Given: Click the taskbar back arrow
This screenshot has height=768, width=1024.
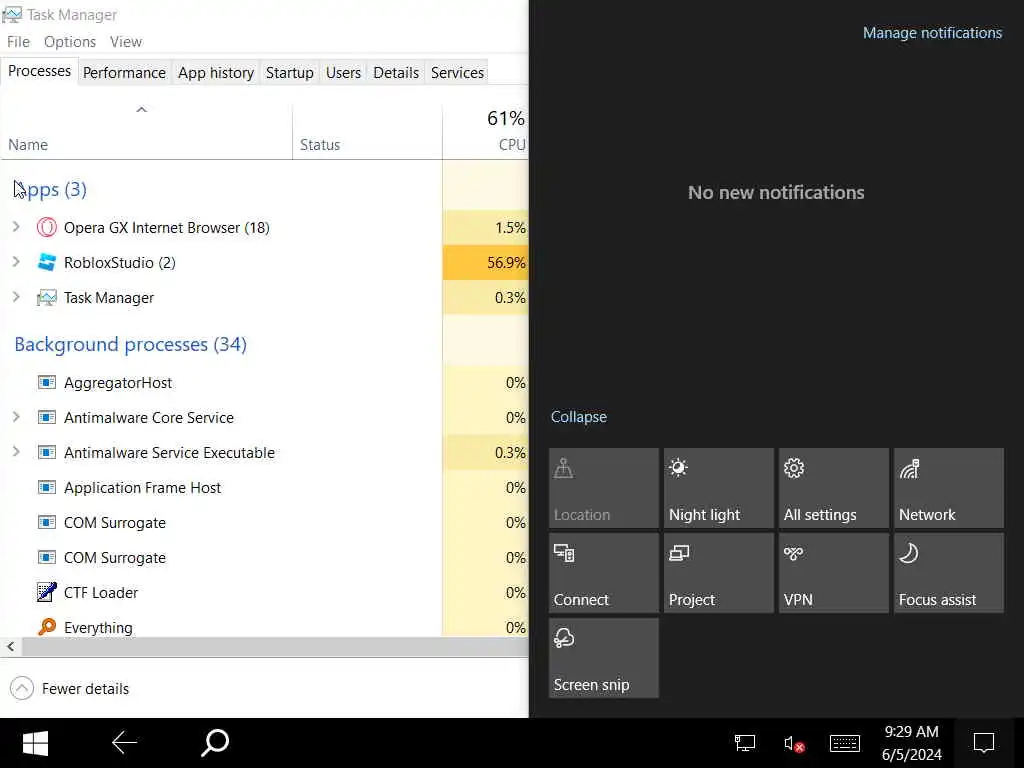Looking at the screenshot, I should [x=124, y=743].
